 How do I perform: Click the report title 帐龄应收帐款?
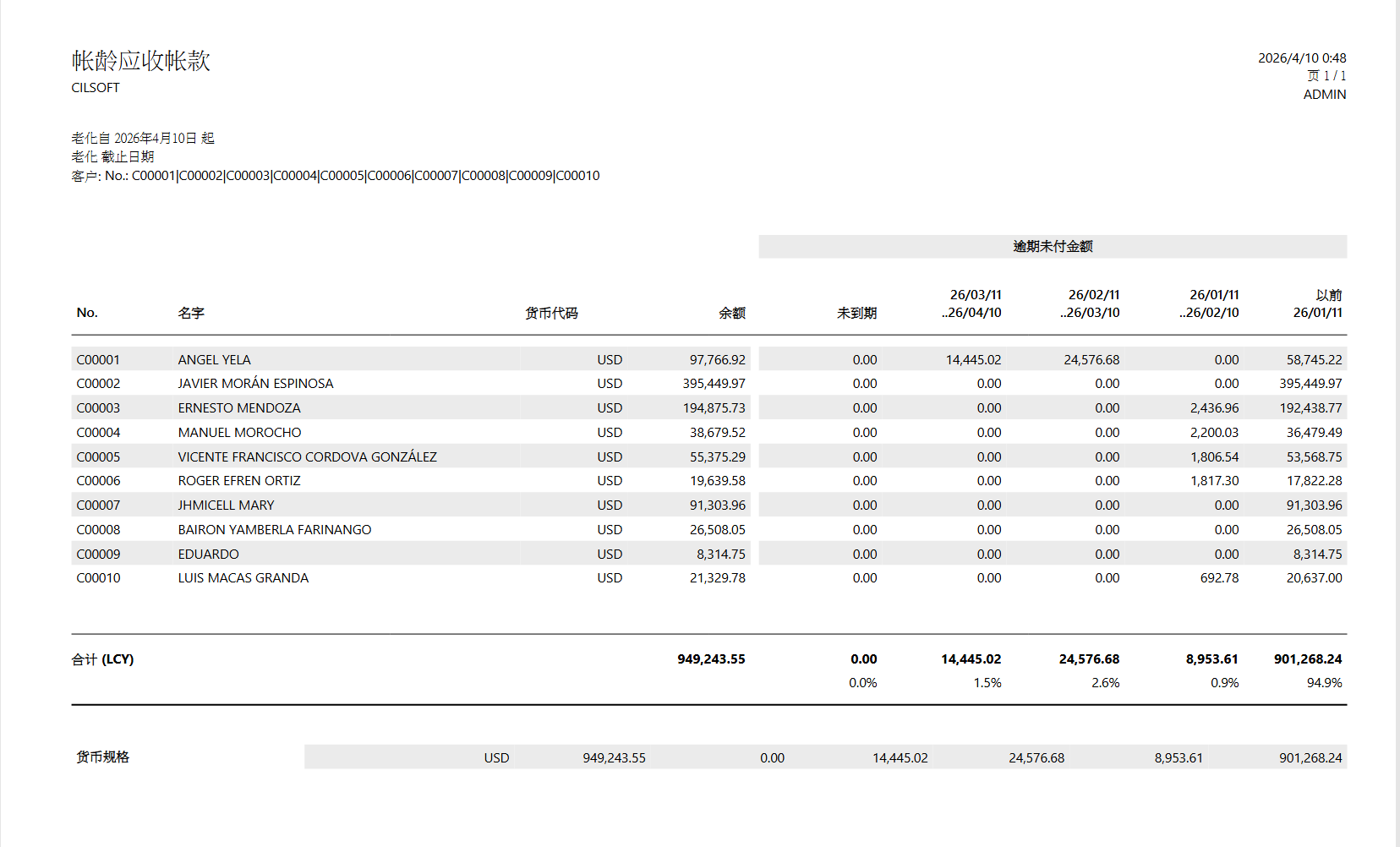point(140,61)
